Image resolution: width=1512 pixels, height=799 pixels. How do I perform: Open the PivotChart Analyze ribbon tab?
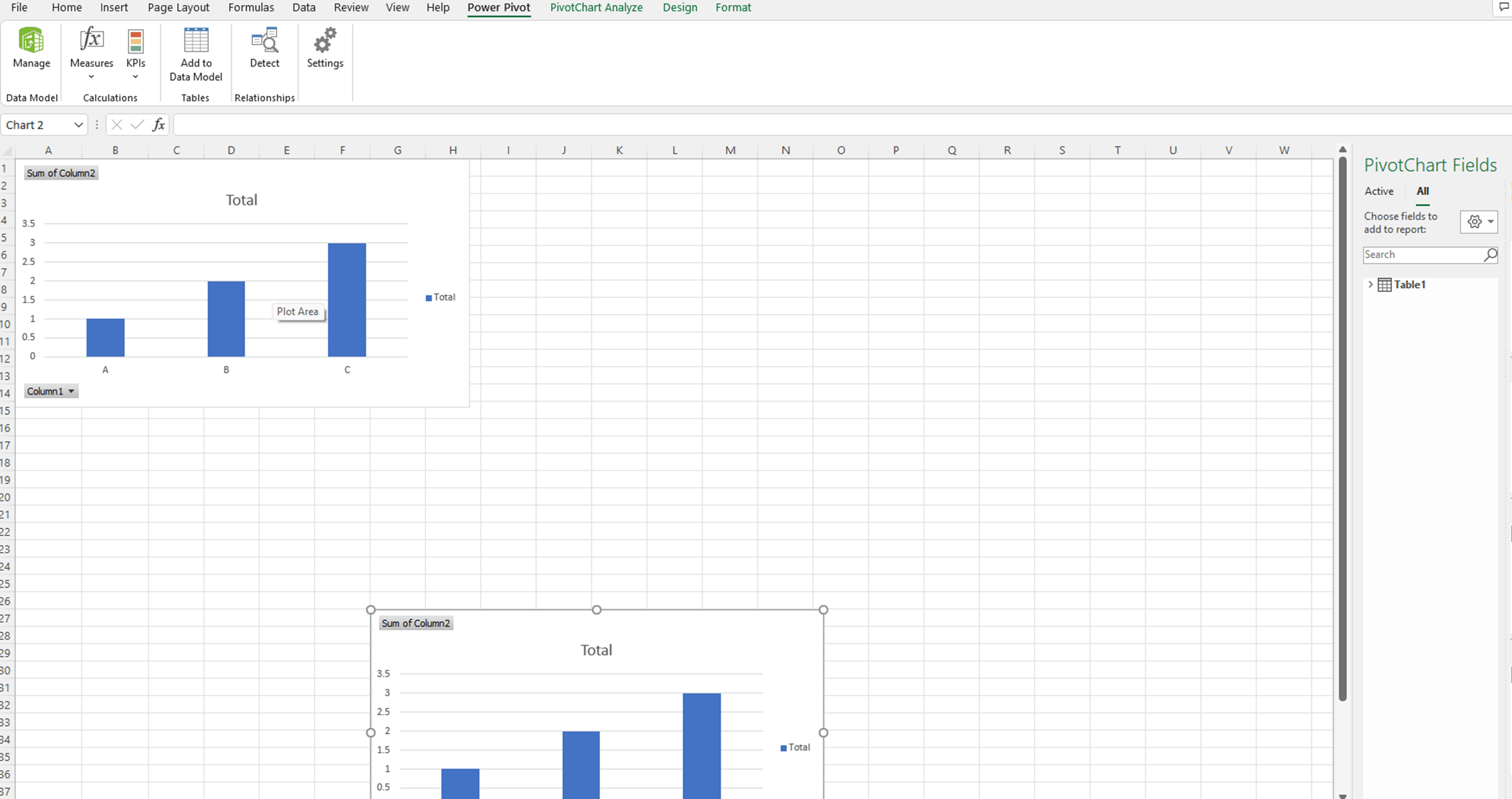[x=596, y=8]
